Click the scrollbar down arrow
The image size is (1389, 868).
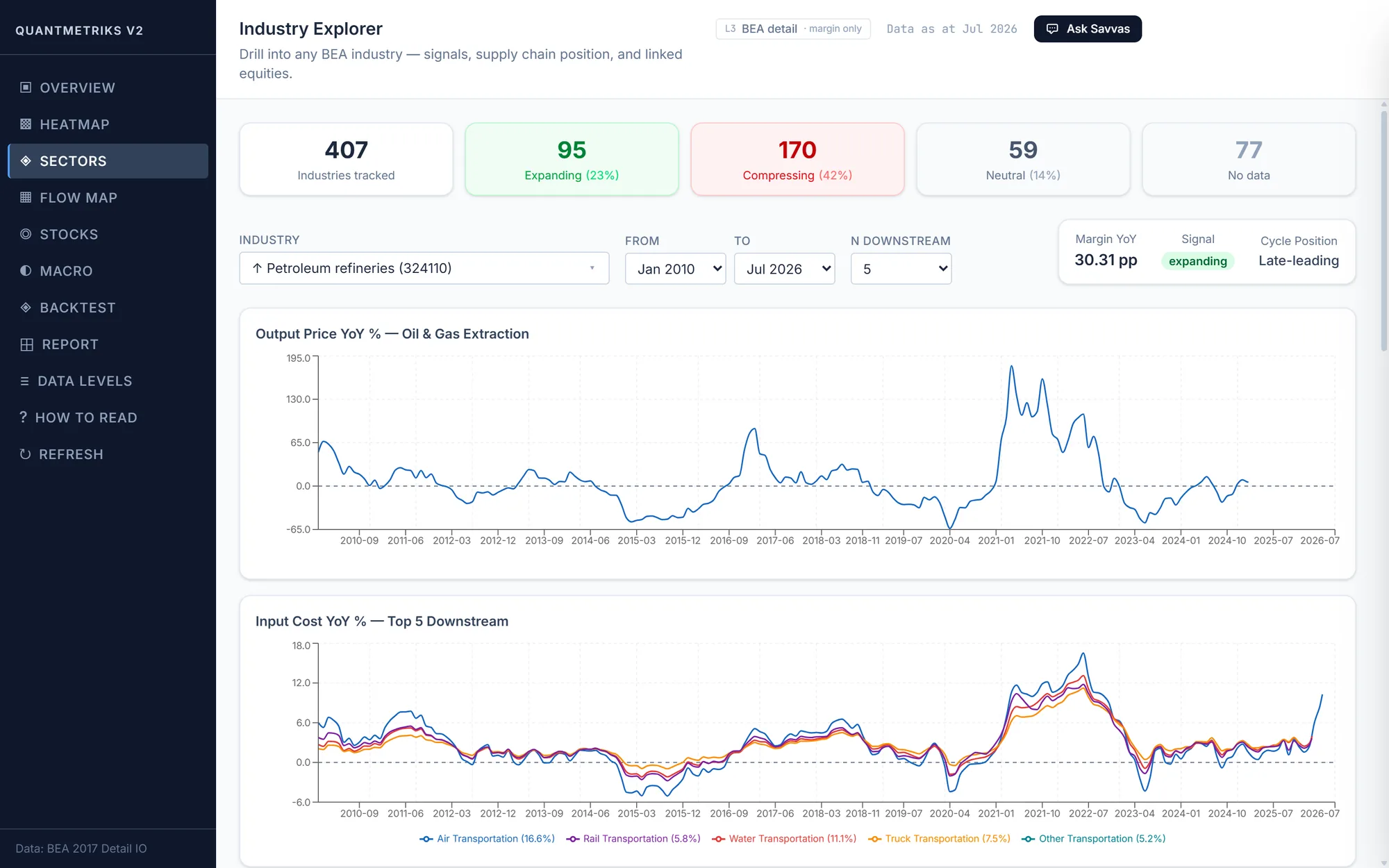[1383, 862]
